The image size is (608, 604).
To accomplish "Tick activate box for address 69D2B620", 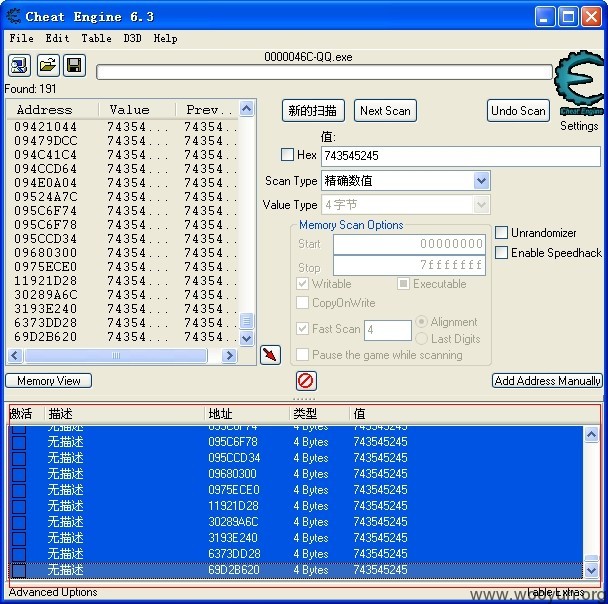I will click(19, 570).
